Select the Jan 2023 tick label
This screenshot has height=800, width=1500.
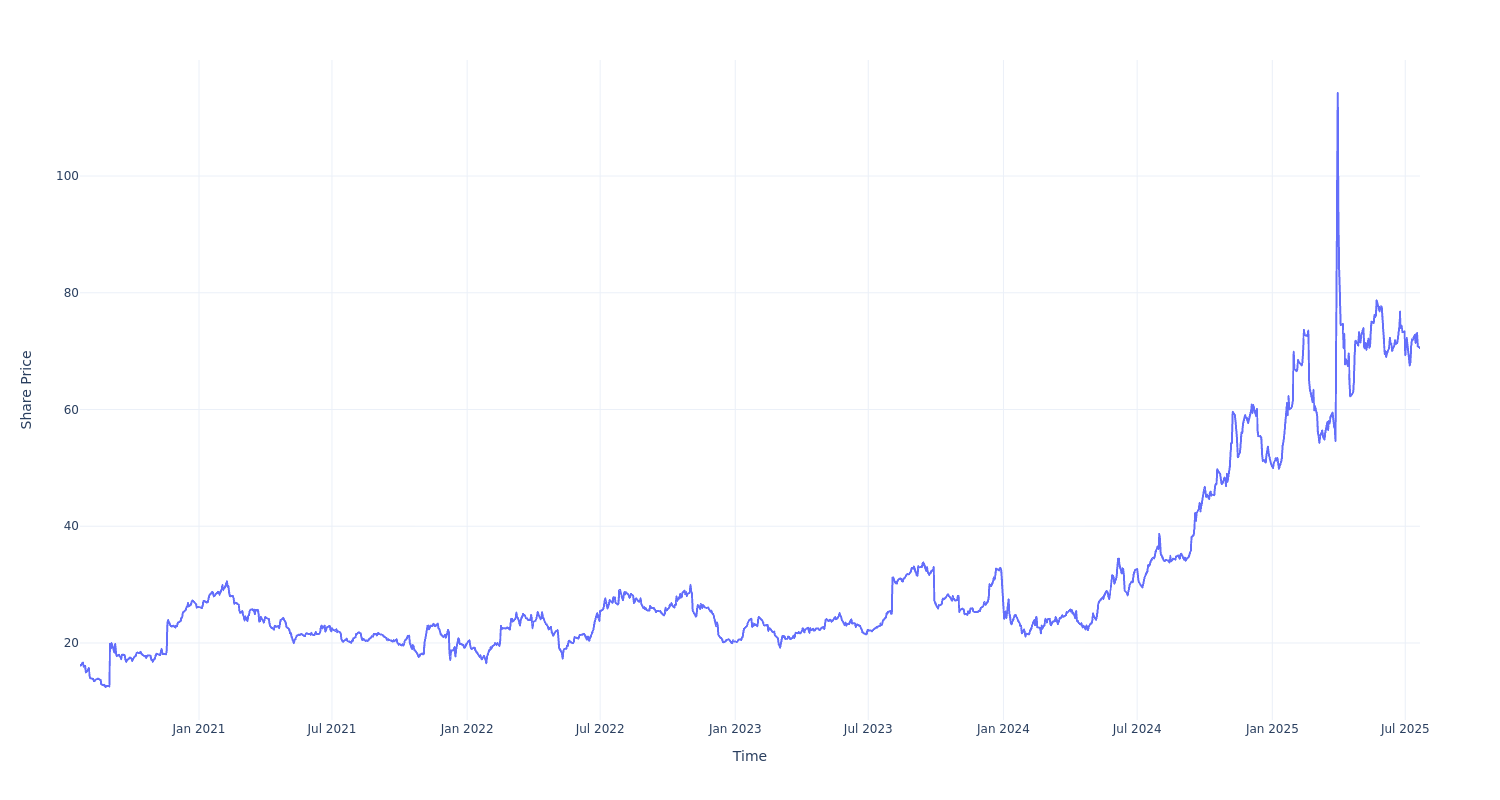[735, 729]
